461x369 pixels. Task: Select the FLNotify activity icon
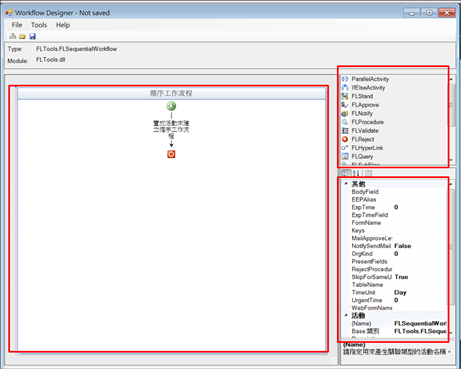(x=345, y=114)
